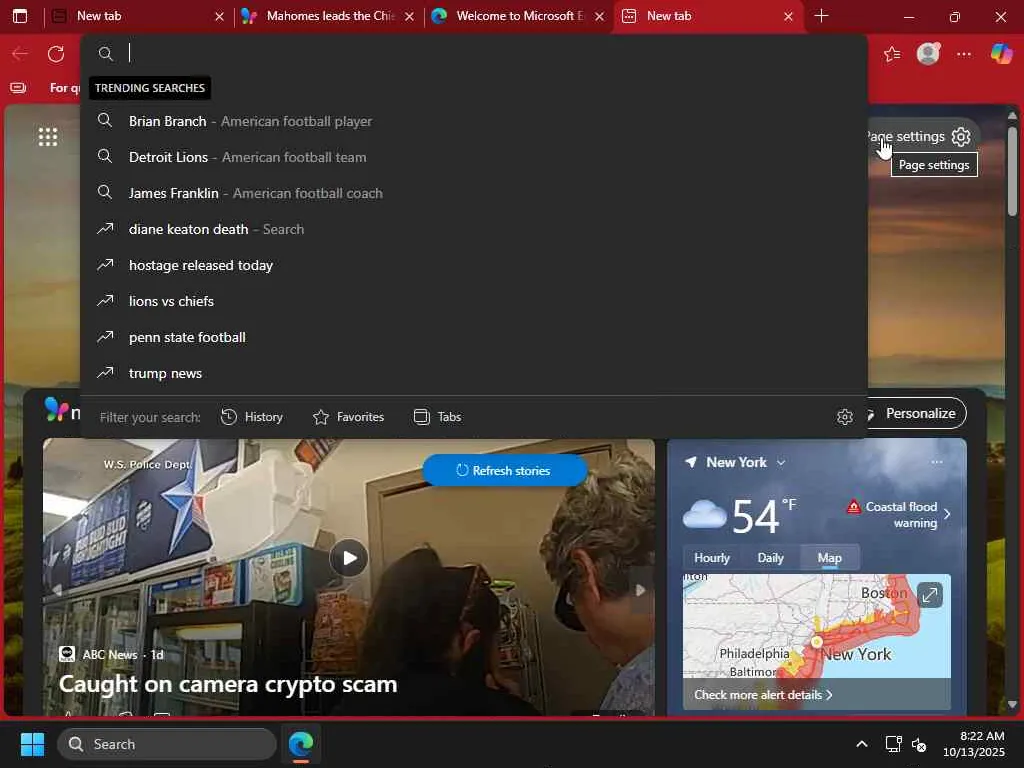This screenshot has width=1024, height=768.
Task: Open new tab with plus button
Action: [822, 16]
